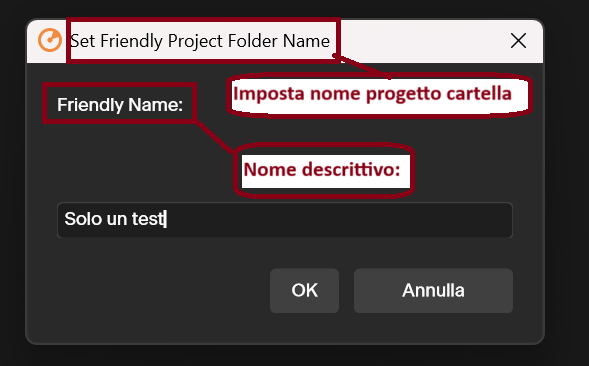The width and height of the screenshot is (589, 366).
Task: Place cursor after the word 'test'
Action: 166,219
